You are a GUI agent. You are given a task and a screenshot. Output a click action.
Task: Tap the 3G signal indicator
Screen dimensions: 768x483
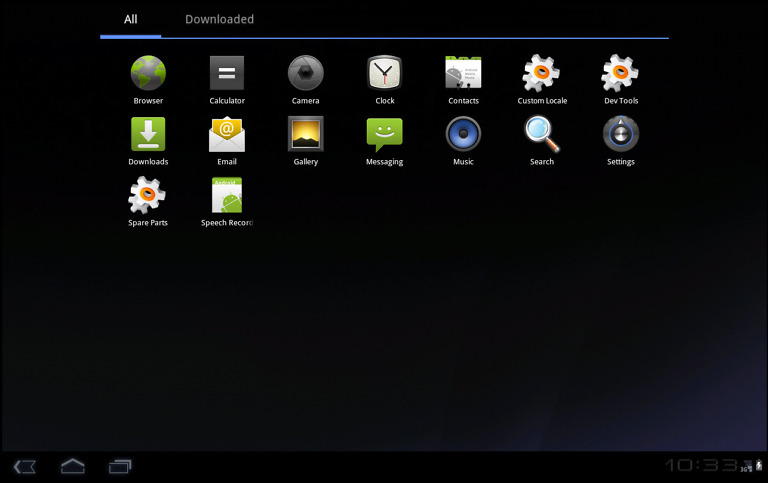point(746,466)
